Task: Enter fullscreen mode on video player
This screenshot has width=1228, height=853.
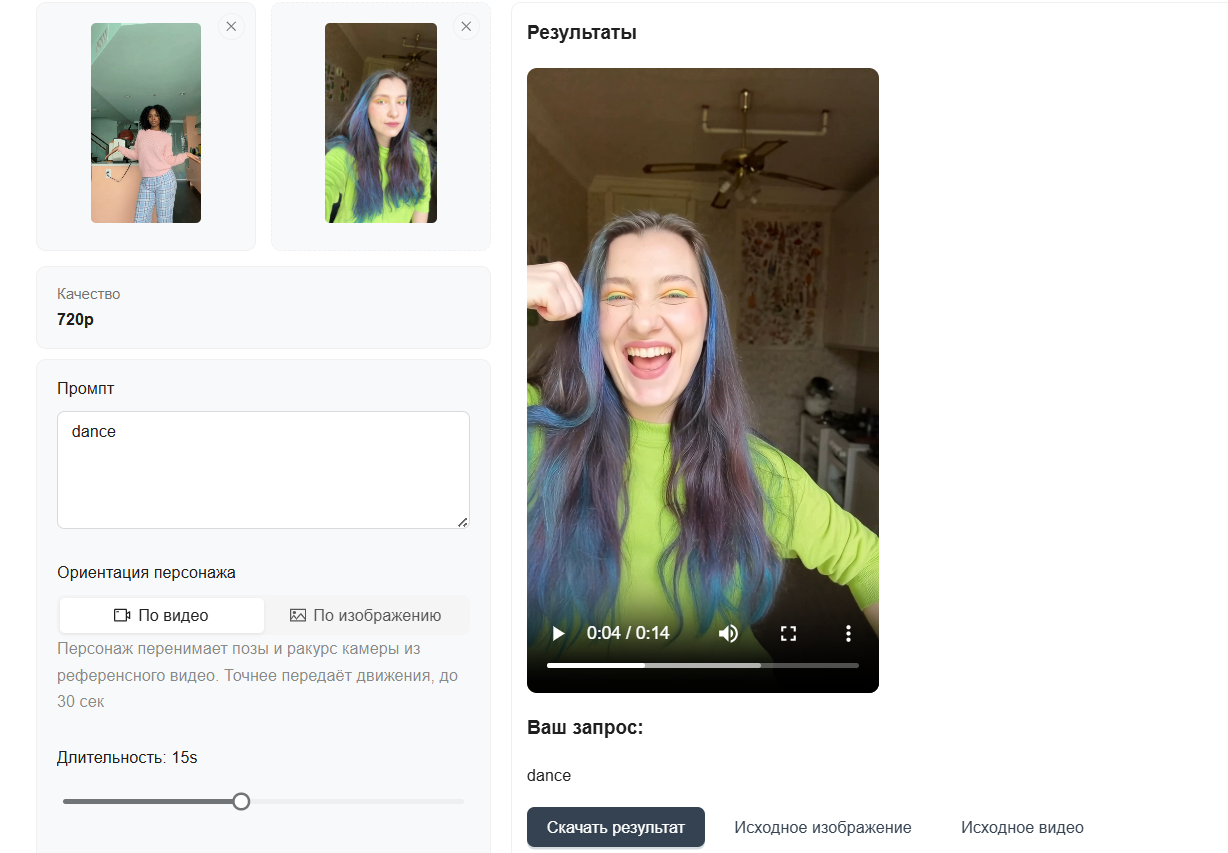Action: coord(788,633)
